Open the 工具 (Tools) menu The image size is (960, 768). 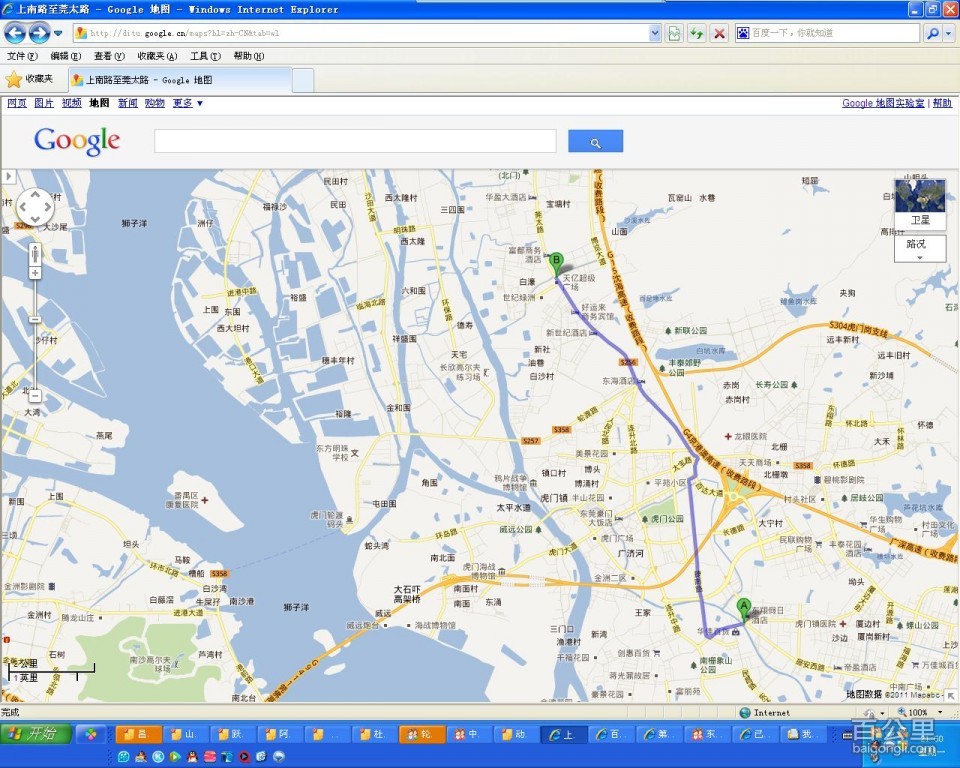pos(205,56)
